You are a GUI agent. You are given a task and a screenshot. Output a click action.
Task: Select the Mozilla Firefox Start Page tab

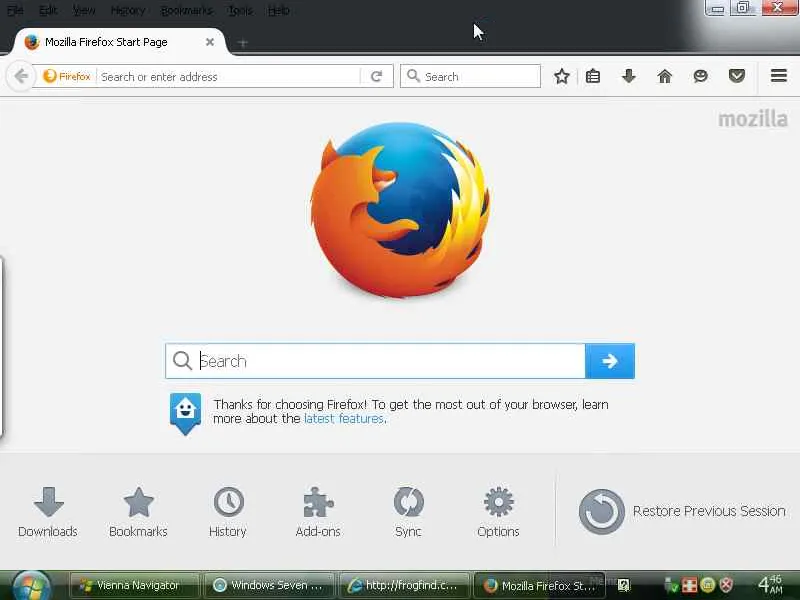pos(120,42)
